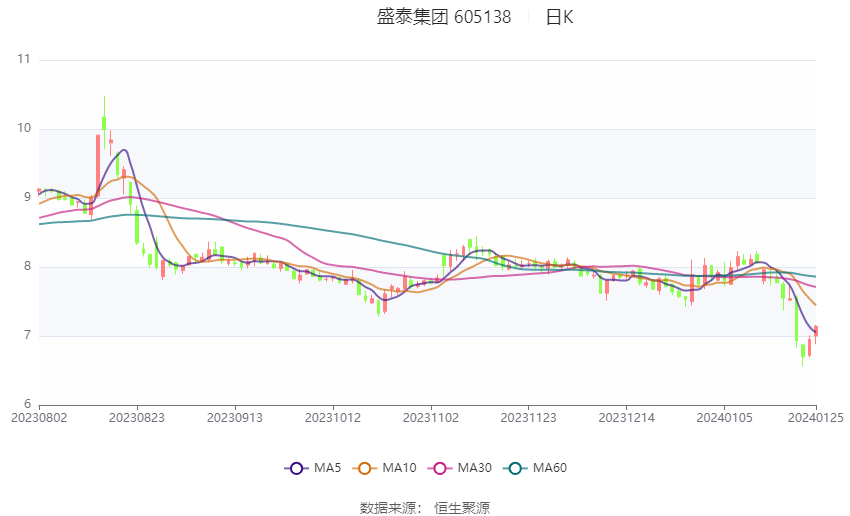Click the x-axis date 20230913
The height and width of the screenshot is (516, 850).
[x=235, y=418]
